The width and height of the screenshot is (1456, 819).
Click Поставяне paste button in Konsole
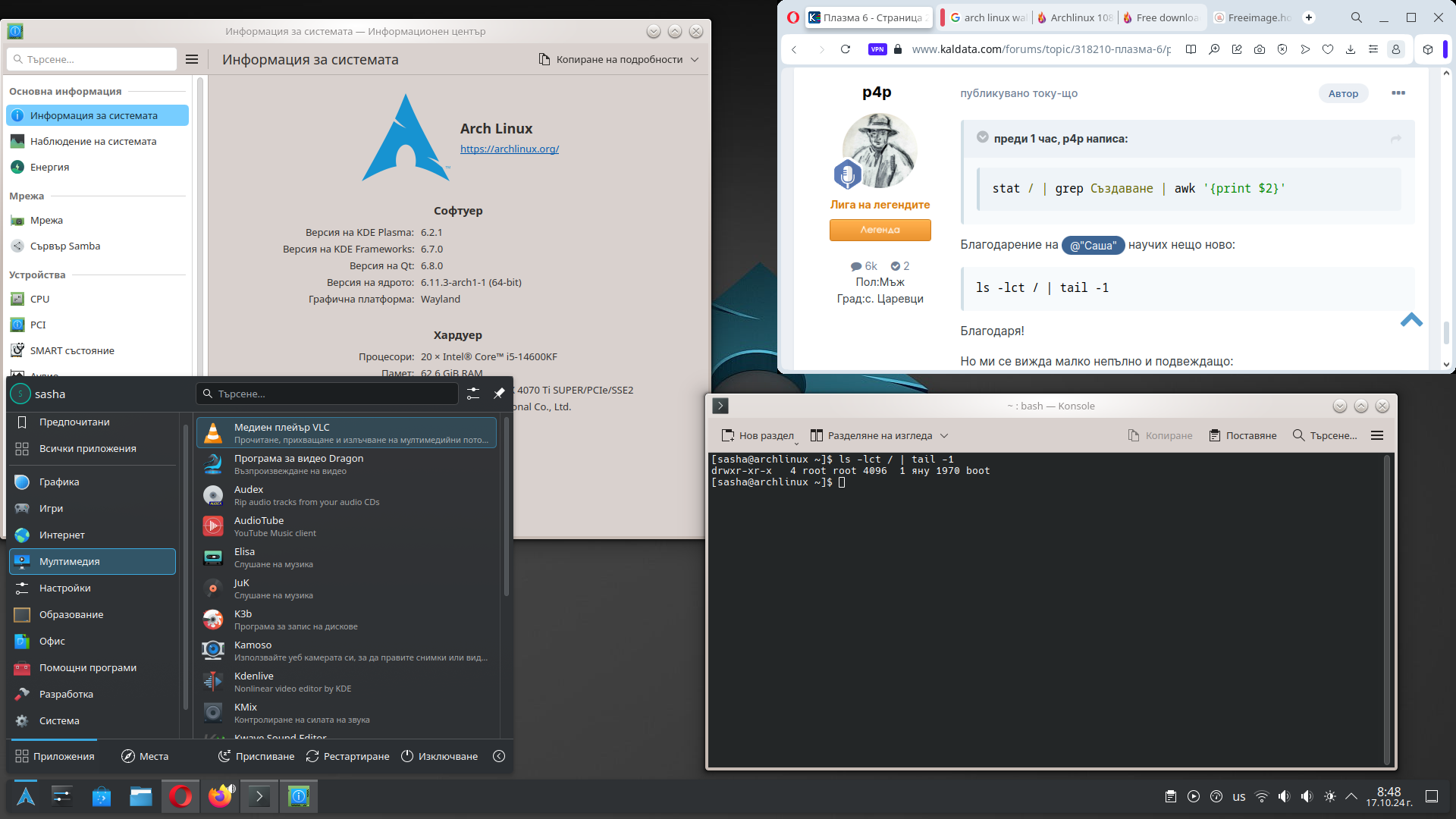point(1243,435)
